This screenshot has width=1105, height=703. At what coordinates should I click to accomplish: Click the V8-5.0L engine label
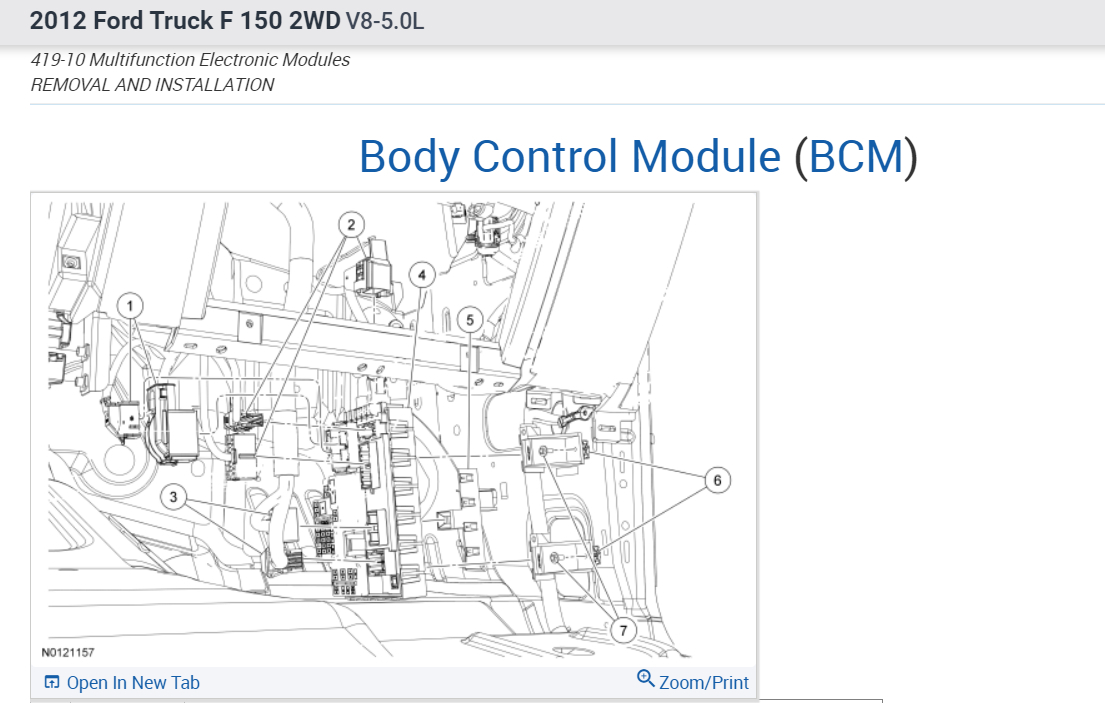point(384,20)
